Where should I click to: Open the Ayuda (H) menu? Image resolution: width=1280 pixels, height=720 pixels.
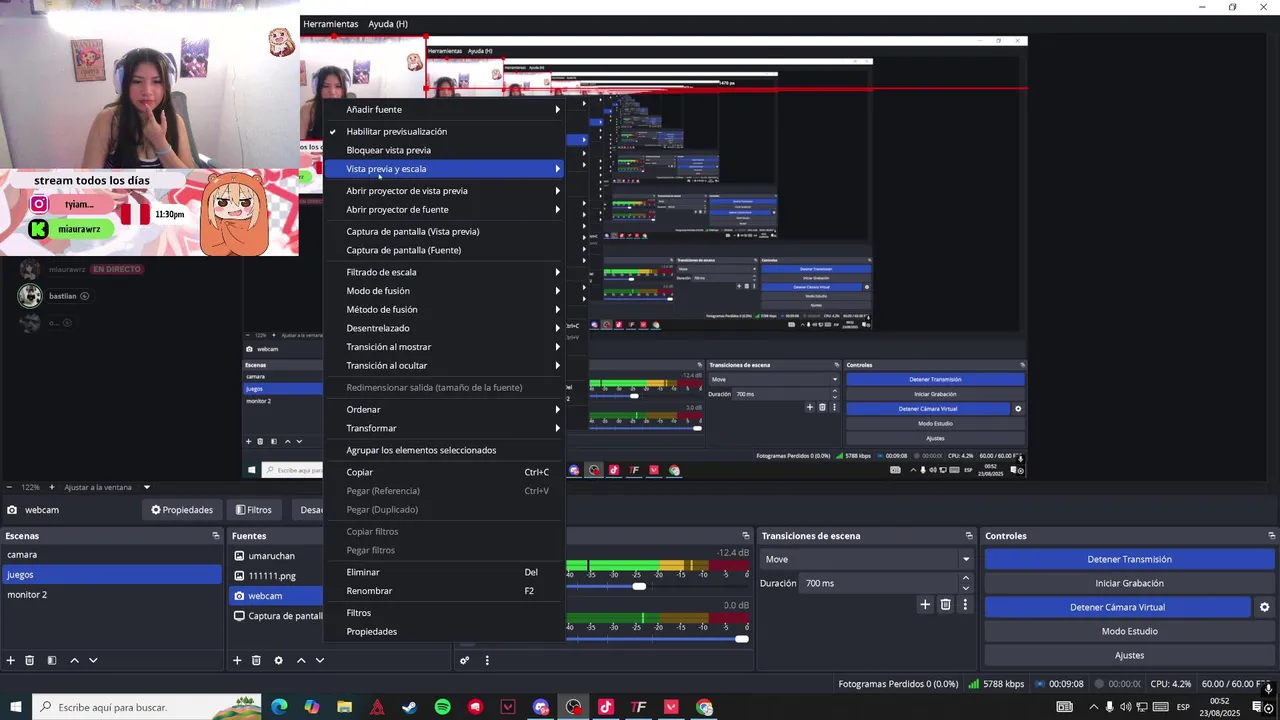coord(388,24)
